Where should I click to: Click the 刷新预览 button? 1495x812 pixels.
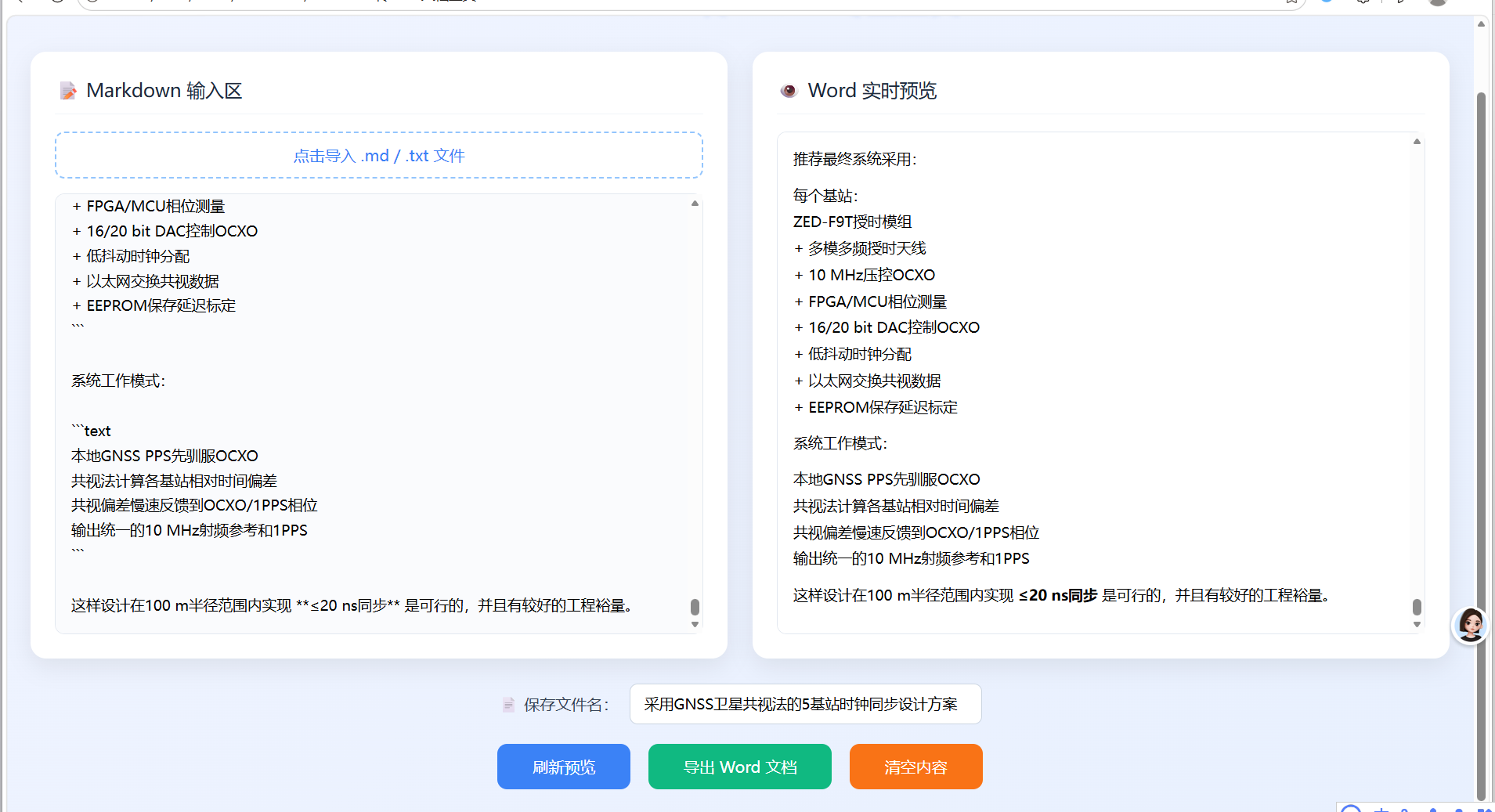[x=564, y=767]
